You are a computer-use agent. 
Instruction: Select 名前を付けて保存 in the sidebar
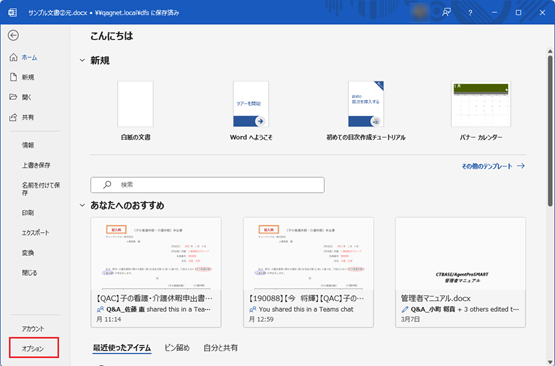pos(41,189)
